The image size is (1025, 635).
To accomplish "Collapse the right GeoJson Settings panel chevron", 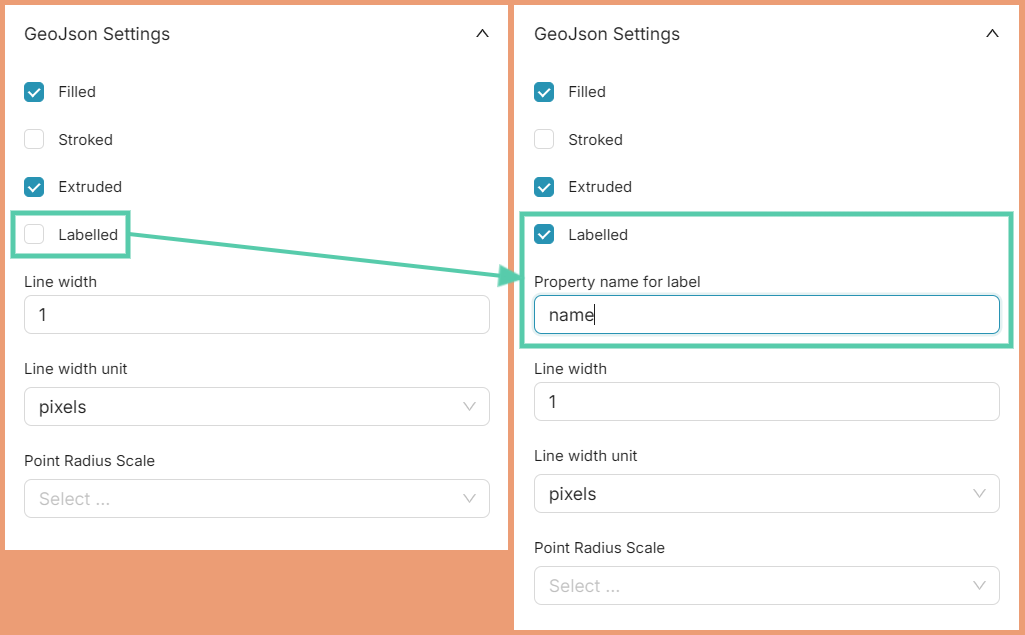I will [x=992, y=34].
